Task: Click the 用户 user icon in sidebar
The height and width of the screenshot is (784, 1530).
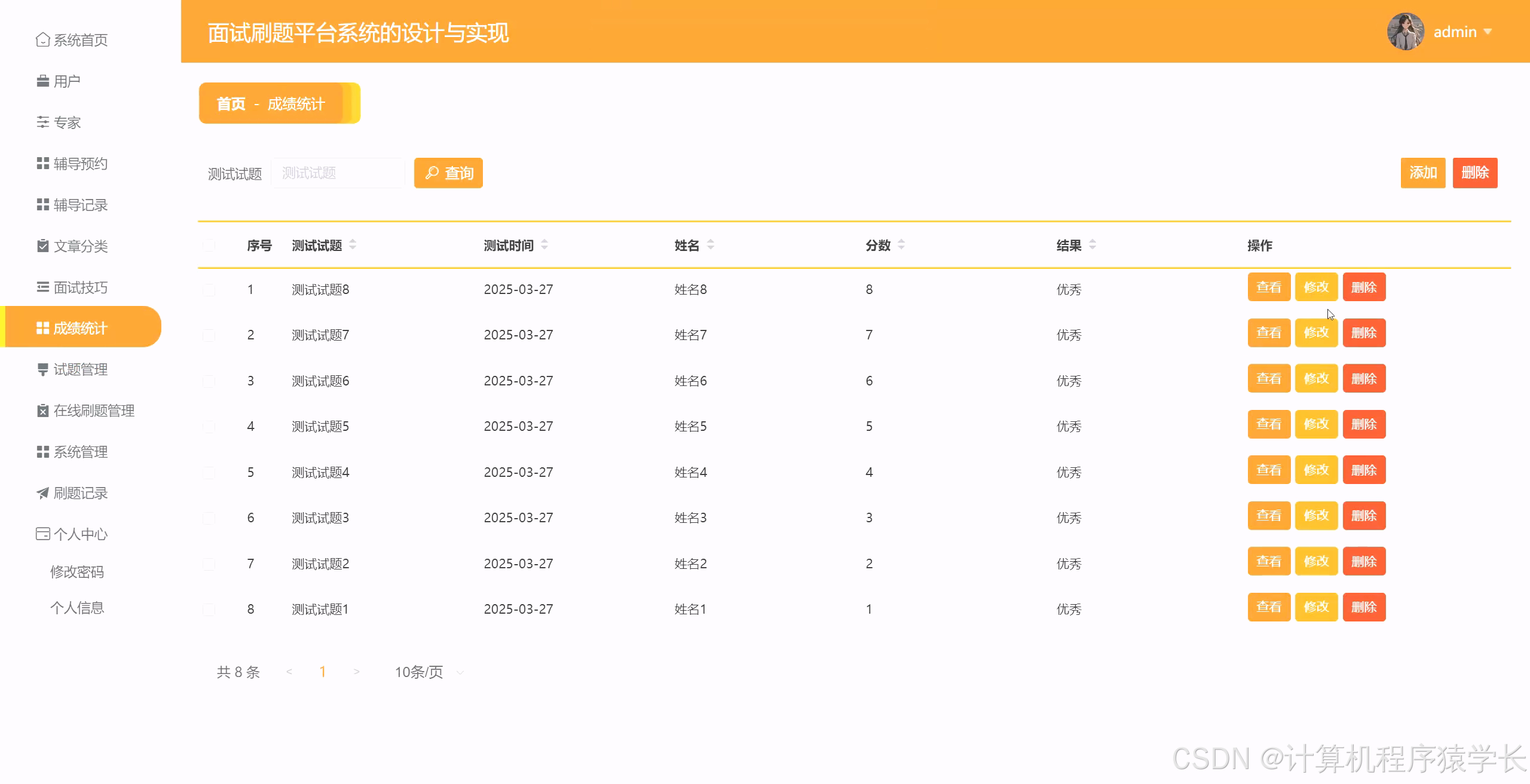Action: (42, 81)
